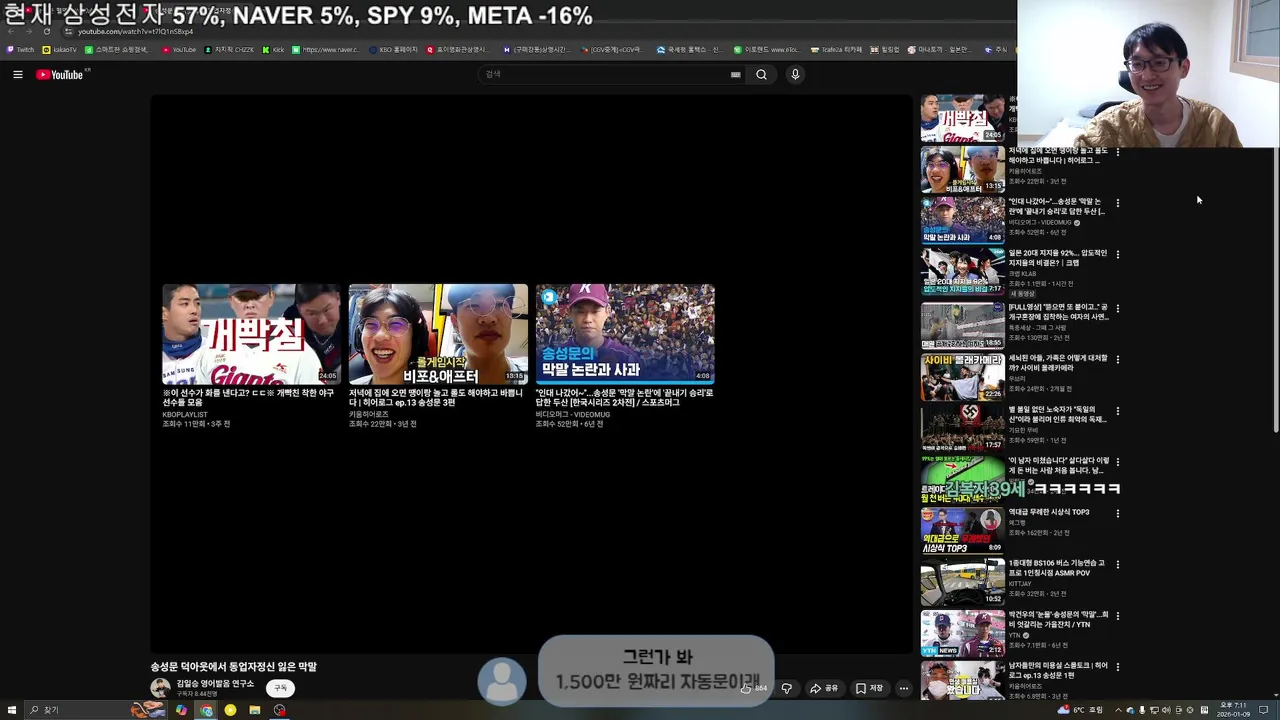Open options menu for 저녁에 집에 오면 sidebar video

click(1118, 152)
